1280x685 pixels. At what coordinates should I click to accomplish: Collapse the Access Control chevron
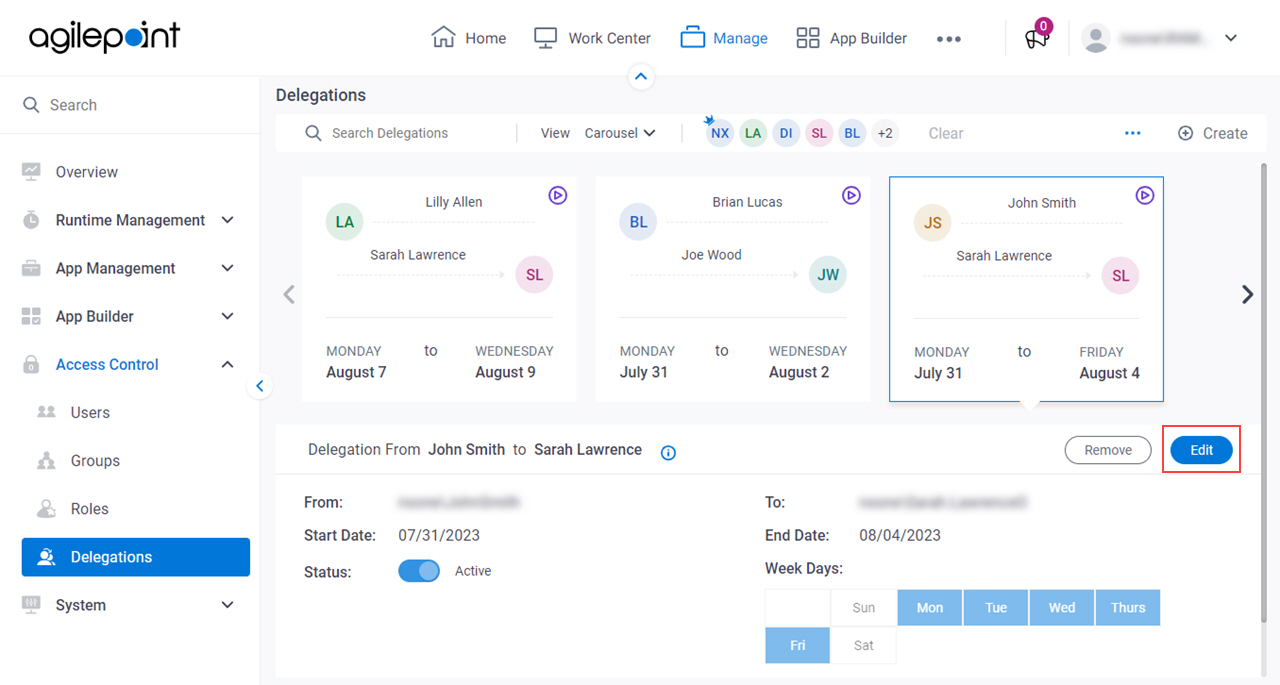(227, 365)
